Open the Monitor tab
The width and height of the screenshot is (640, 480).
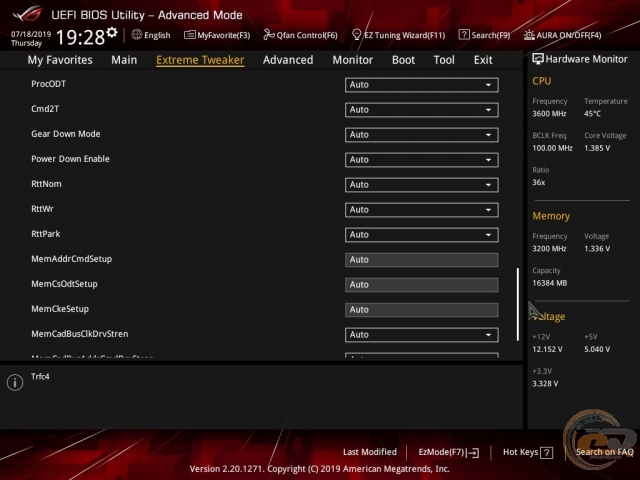tap(353, 60)
